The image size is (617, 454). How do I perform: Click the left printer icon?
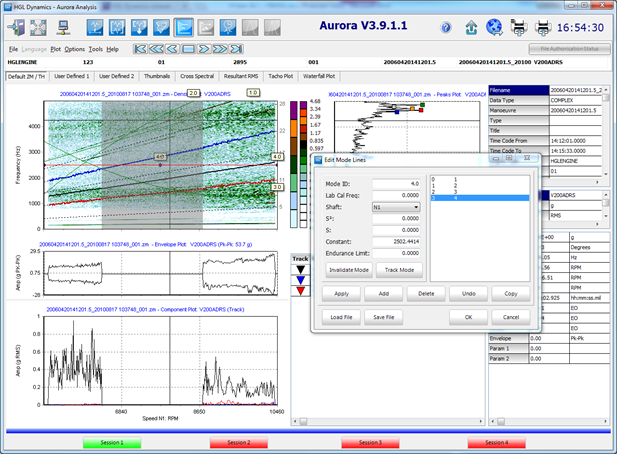519,28
